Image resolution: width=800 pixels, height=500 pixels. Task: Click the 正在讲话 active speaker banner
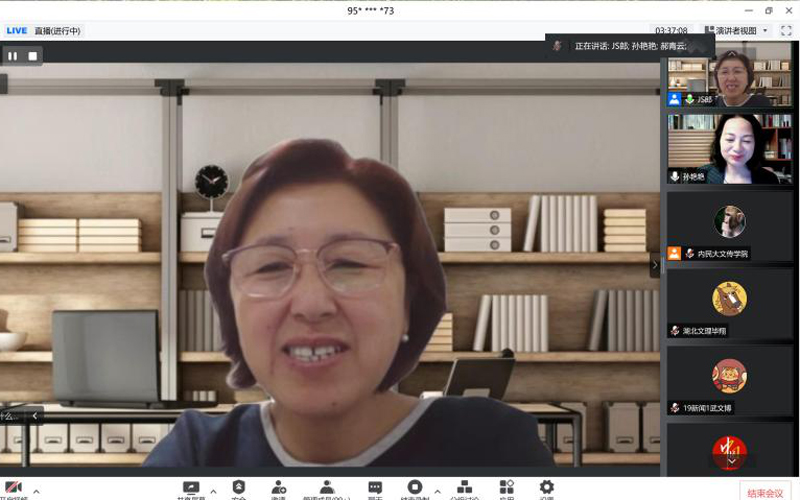click(631, 46)
